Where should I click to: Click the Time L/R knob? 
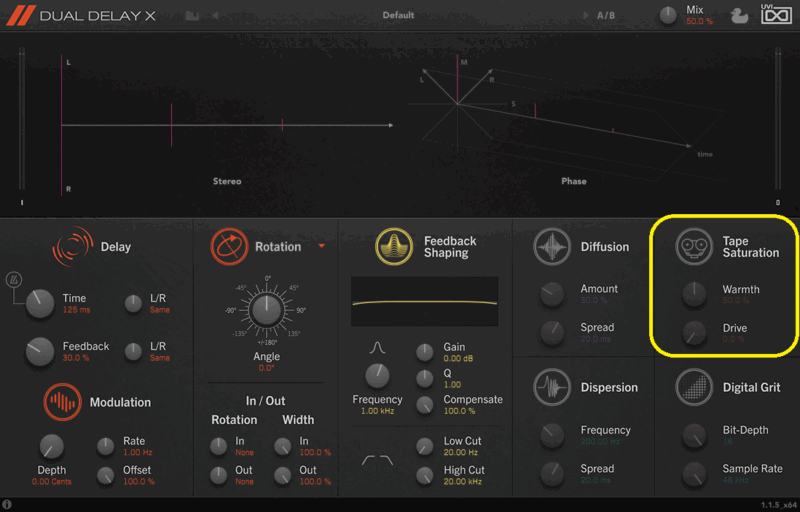tap(133, 304)
